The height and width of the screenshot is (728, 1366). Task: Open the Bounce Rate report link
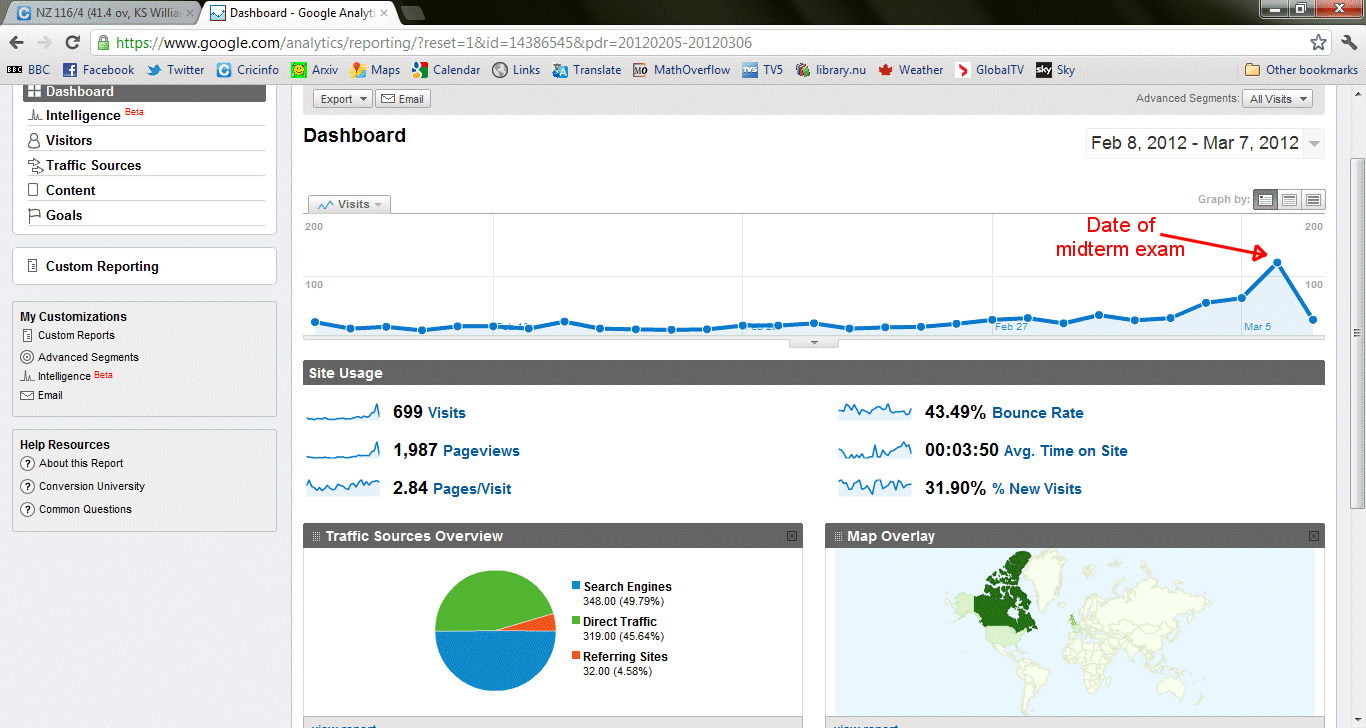click(x=1037, y=413)
